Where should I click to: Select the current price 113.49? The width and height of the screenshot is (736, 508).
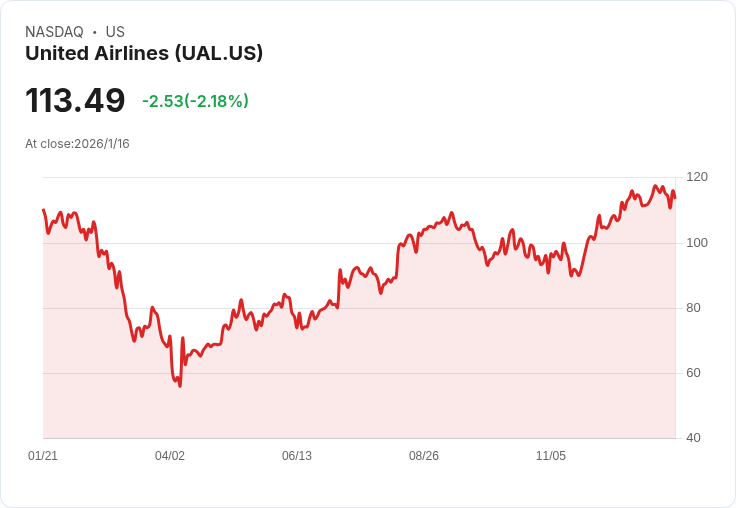coord(75,100)
